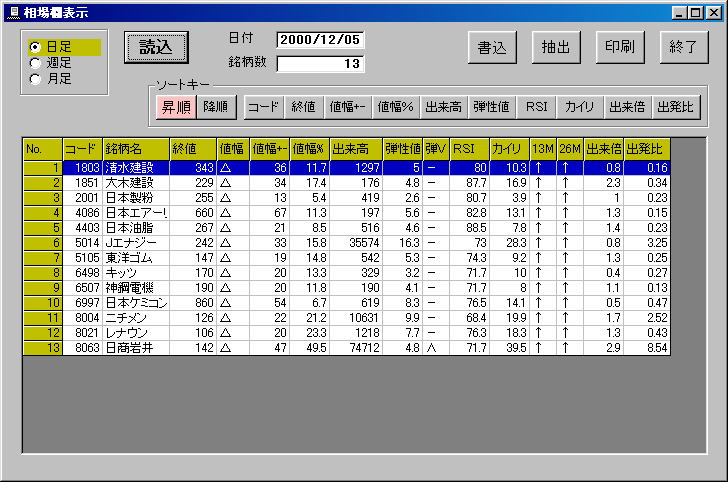Click the キッツ name cell

136,273
